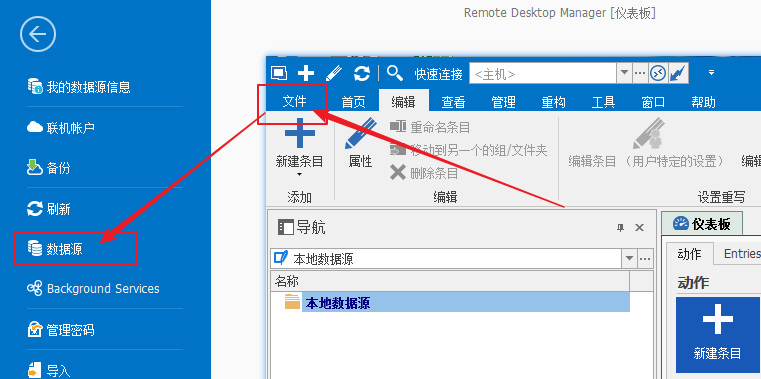The image size is (761, 379).
Task: Open the quick access toolbar customize arrow
Action: coord(711,73)
